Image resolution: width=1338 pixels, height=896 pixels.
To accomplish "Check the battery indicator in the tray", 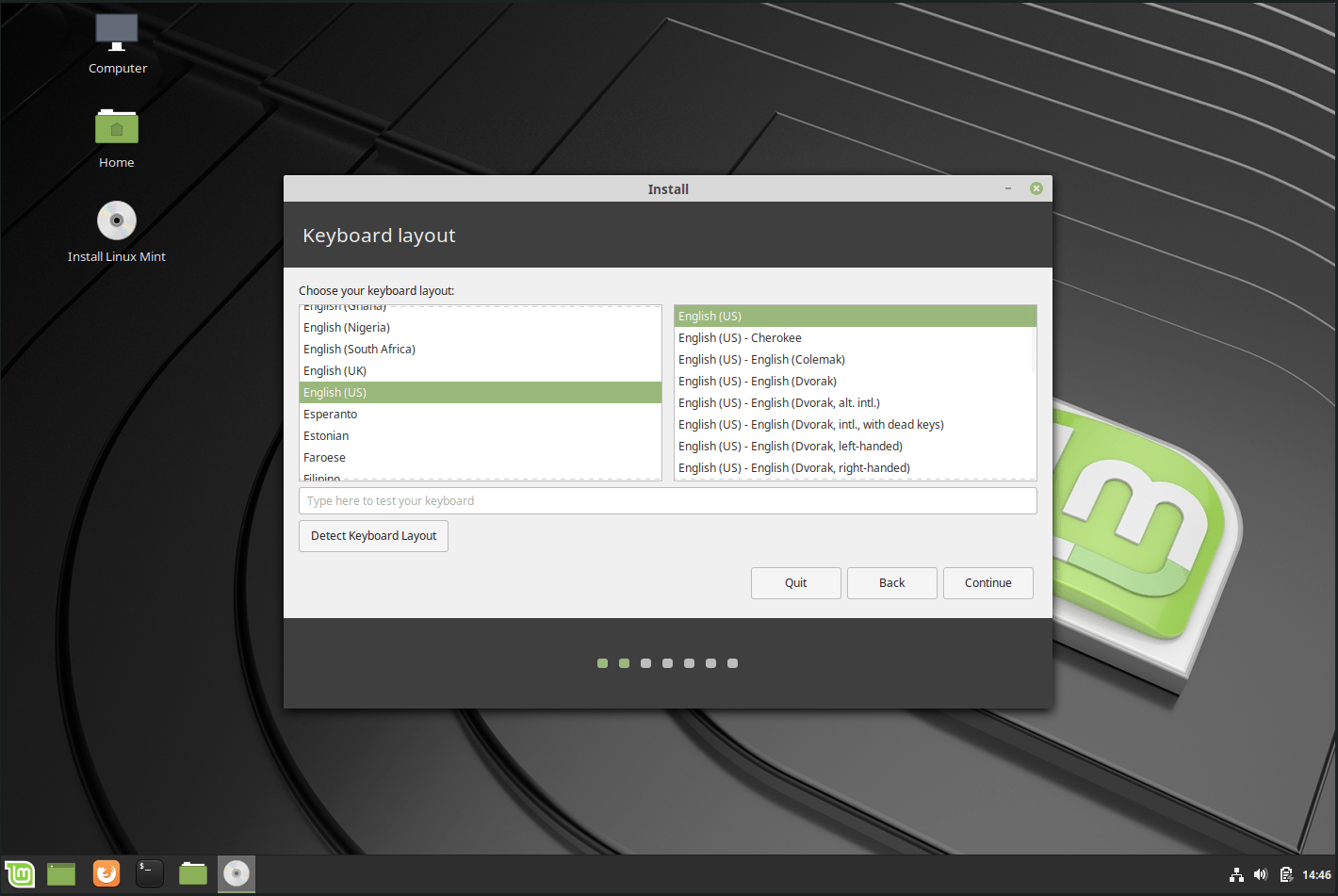I will tap(1286, 874).
